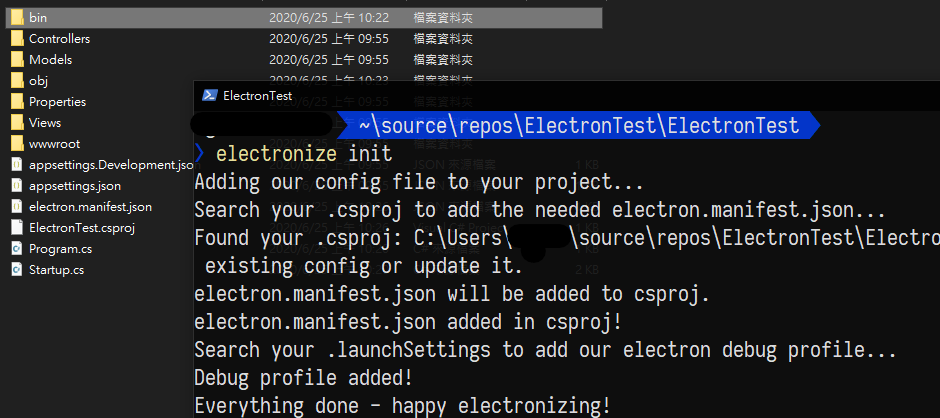This screenshot has width=940, height=418.
Task: Click the bin folder modified date
Action: click(x=329, y=17)
